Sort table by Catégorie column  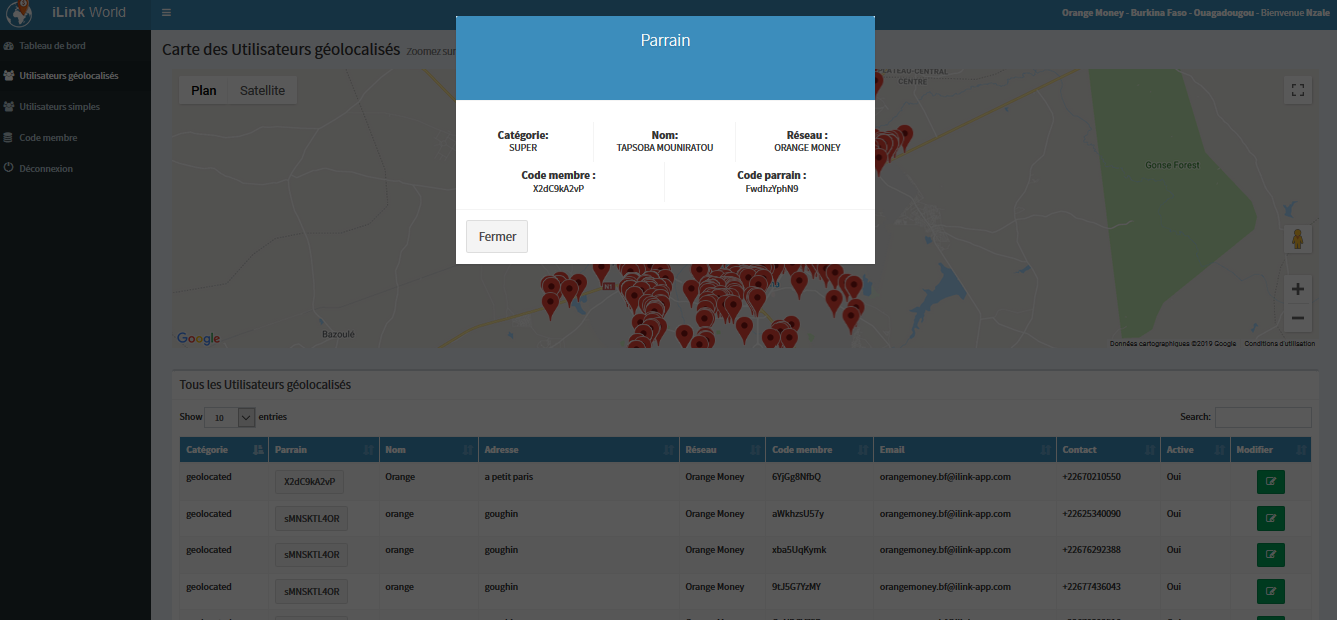(x=223, y=450)
